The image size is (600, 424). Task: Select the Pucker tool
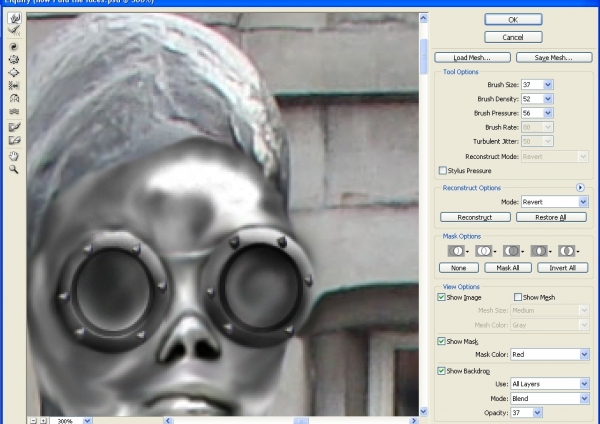pos(14,60)
